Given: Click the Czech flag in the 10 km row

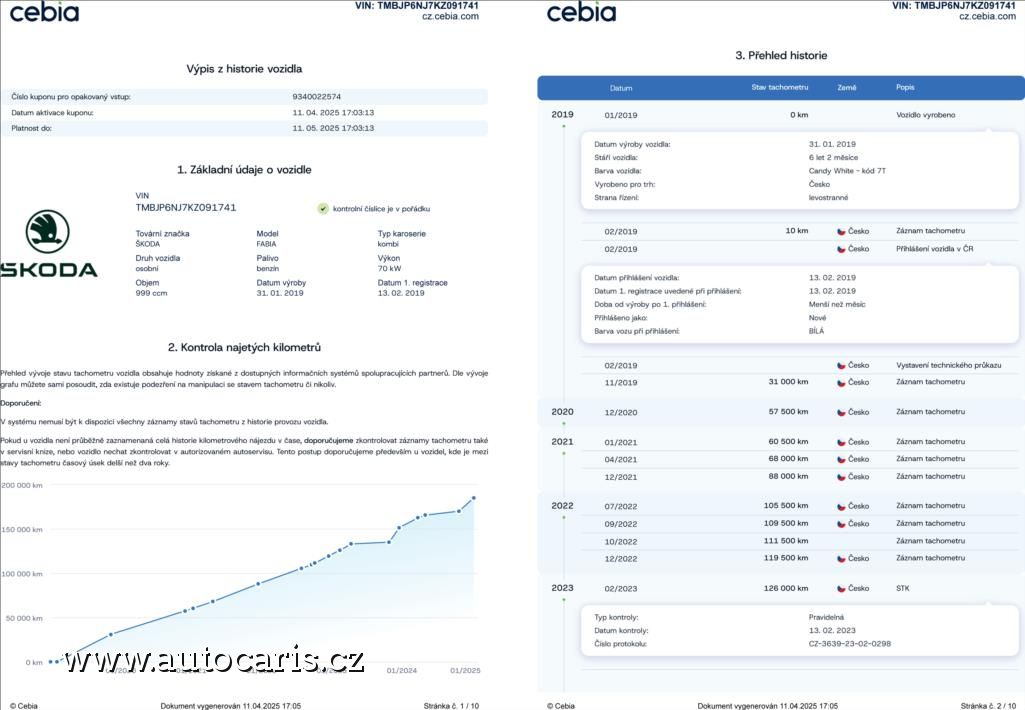Looking at the screenshot, I should point(841,231).
